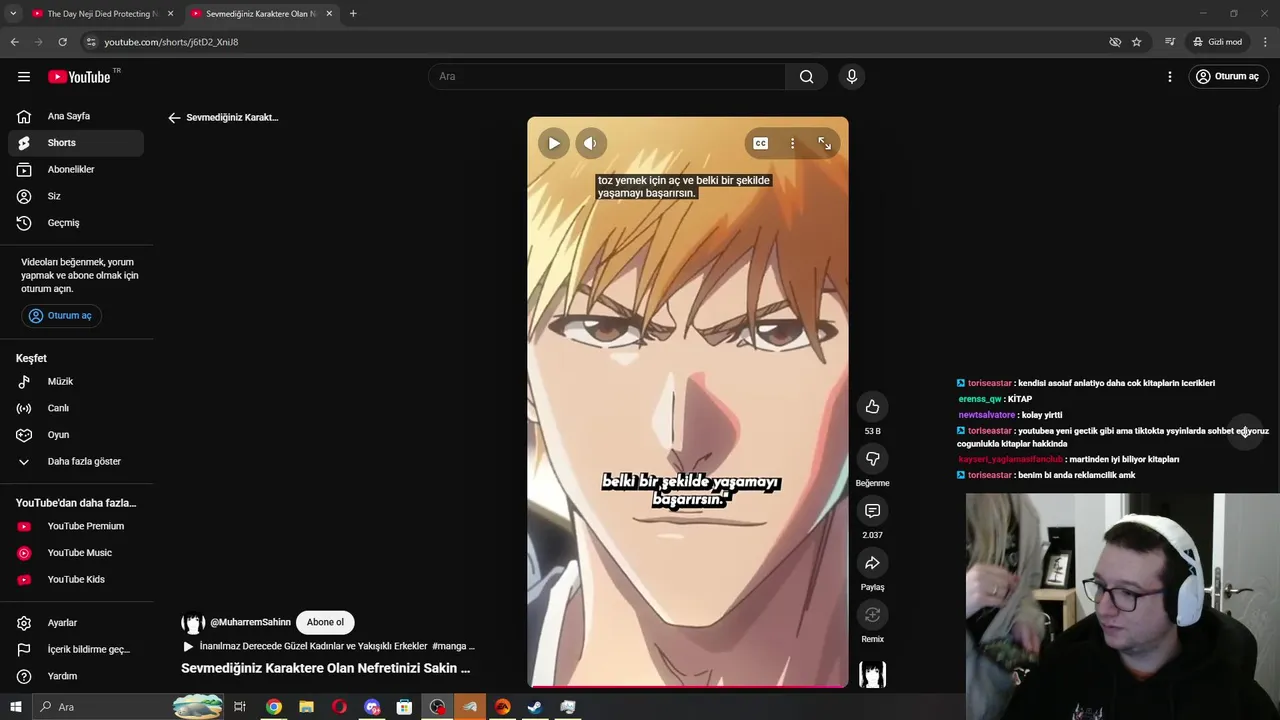Click the search magnifier button
This screenshot has width=1280, height=720.
(x=806, y=77)
